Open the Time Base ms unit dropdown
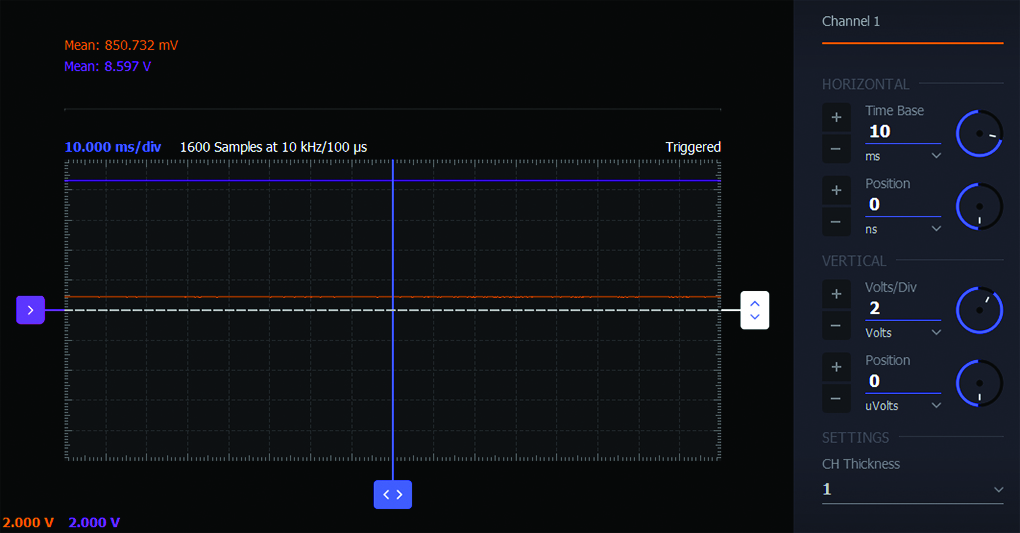Image resolution: width=1020 pixels, height=533 pixels. click(x=903, y=156)
